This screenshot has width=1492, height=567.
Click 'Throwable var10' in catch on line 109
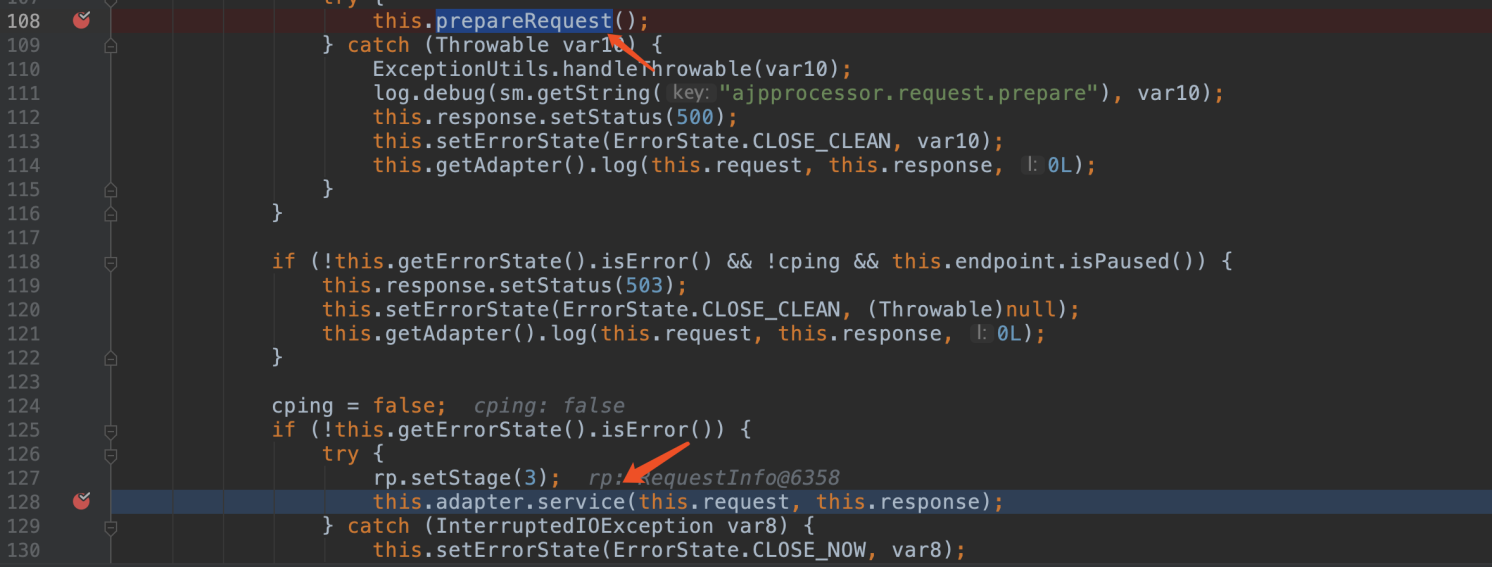pyautogui.click(x=530, y=45)
